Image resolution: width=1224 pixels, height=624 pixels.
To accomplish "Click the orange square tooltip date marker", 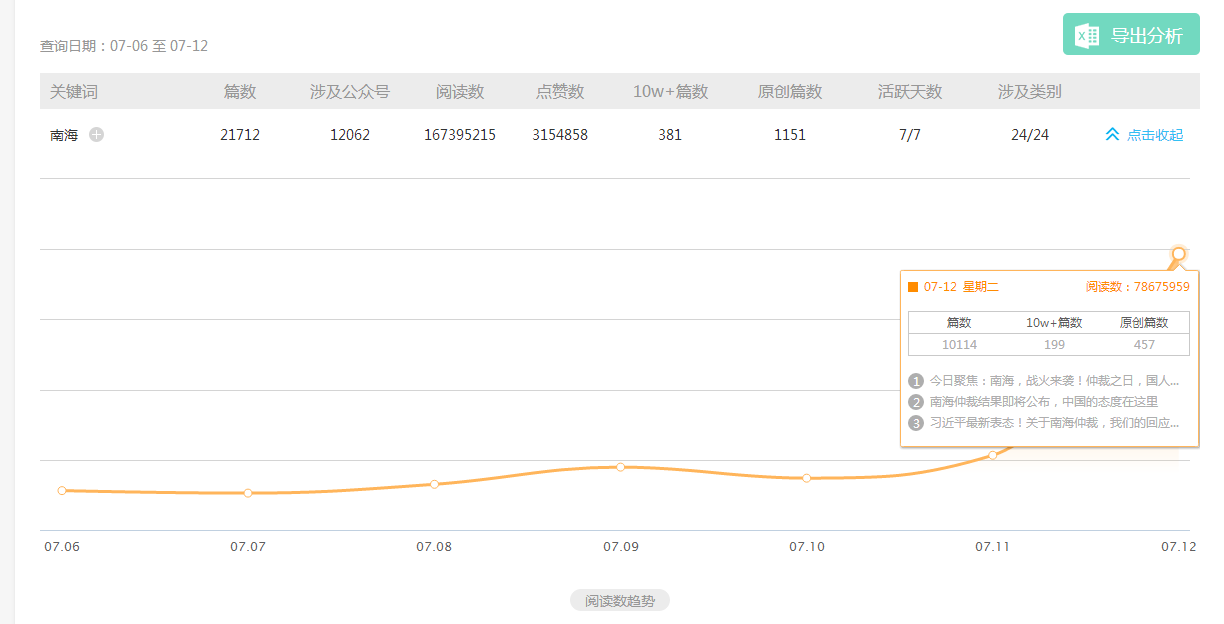I will tap(913, 287).
